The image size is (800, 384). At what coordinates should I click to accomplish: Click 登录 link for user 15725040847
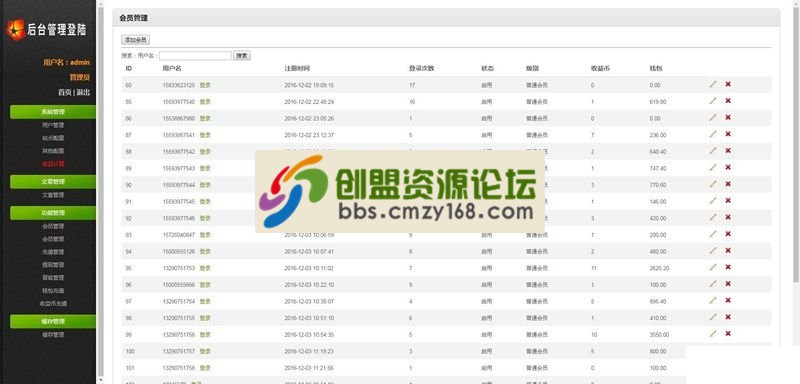pos(205,235)
